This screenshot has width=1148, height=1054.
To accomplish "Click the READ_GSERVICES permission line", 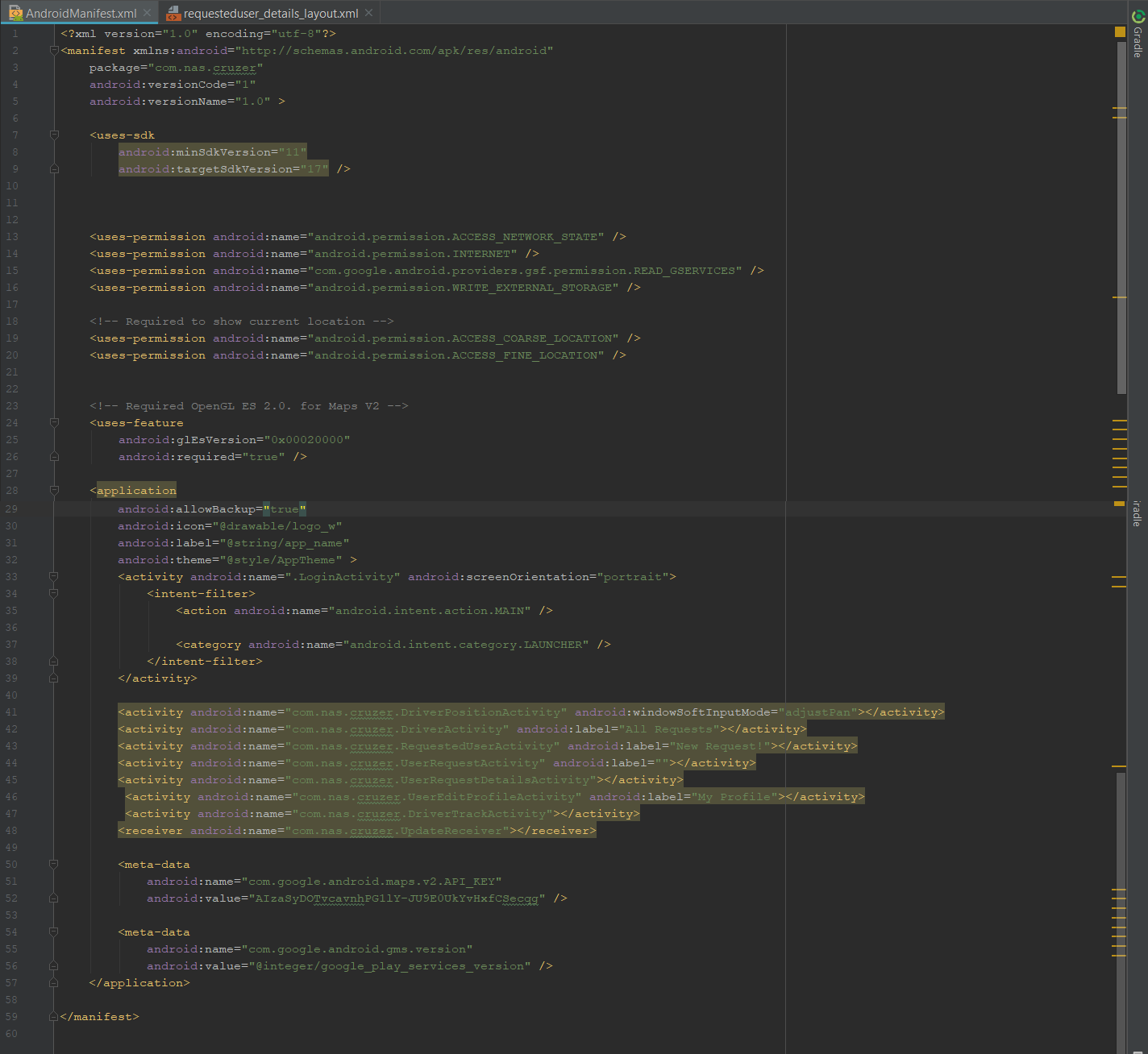I will pyautogui.click(x=426, y=270).
